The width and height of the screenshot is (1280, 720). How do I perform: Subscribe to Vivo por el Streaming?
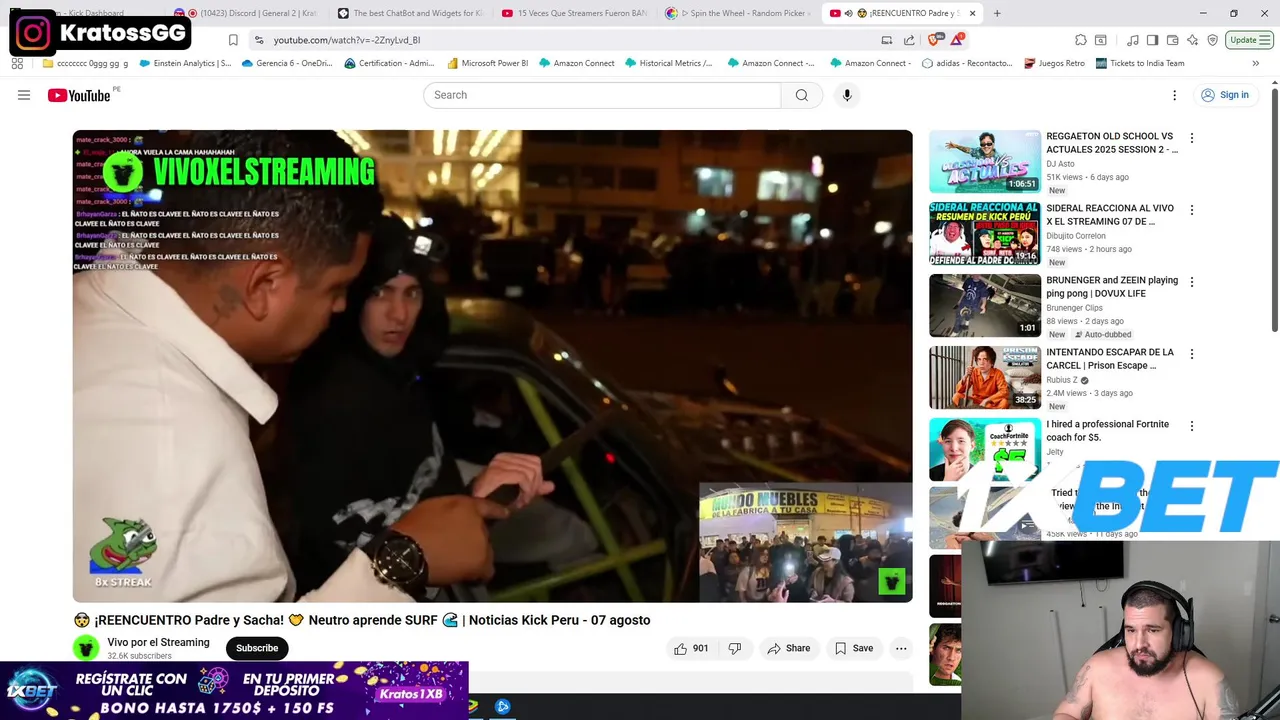(x=257, y=648)
